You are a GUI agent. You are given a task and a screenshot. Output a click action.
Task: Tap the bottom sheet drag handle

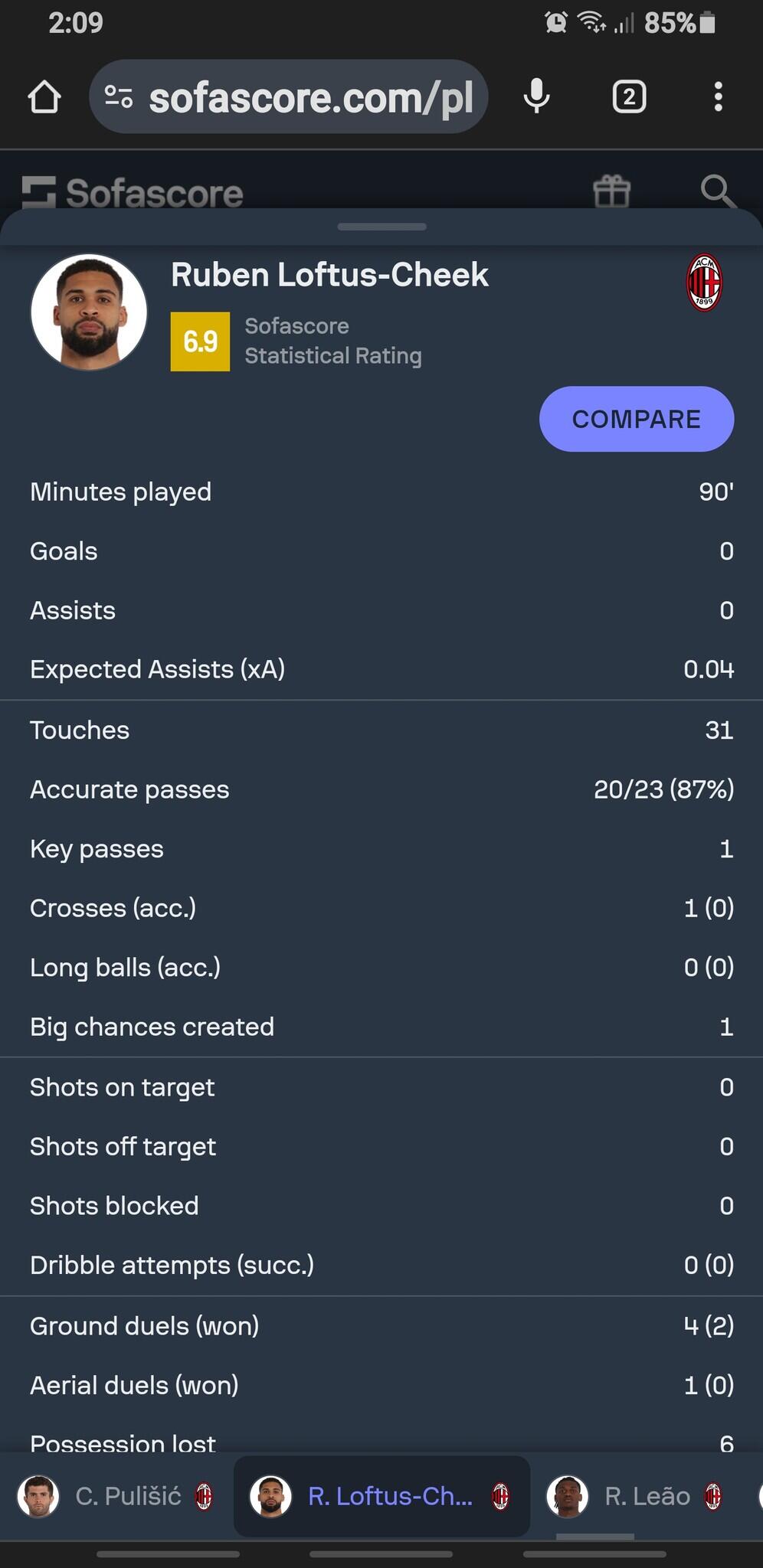tap(381, 227)
